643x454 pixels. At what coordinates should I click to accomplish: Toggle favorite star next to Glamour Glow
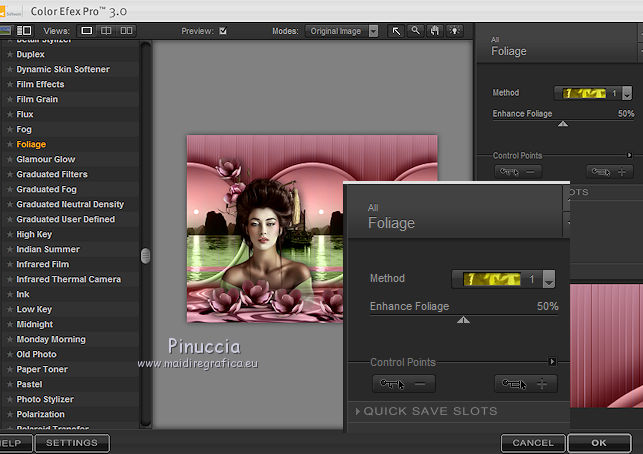click(9, 159)
